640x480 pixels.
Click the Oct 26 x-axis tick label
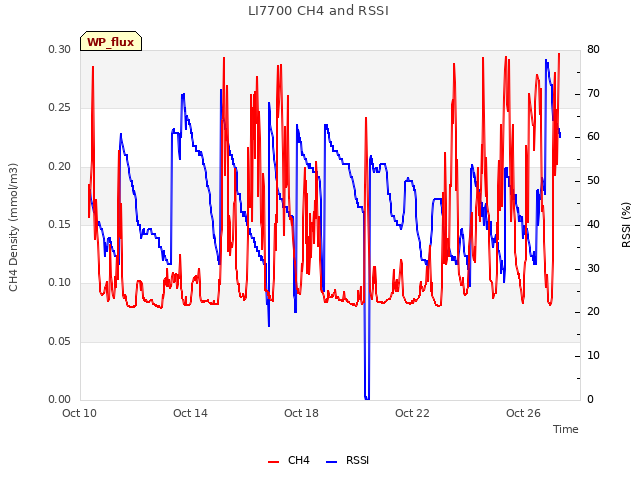[523, 413]
